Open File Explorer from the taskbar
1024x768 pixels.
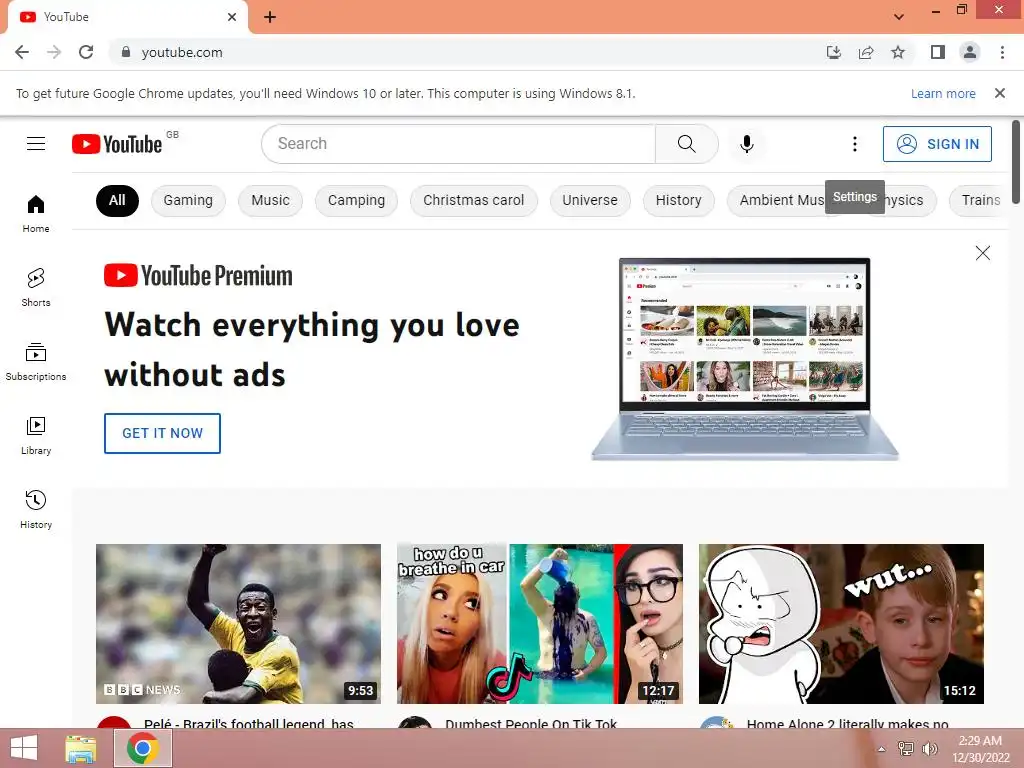[x=81, y=748]
